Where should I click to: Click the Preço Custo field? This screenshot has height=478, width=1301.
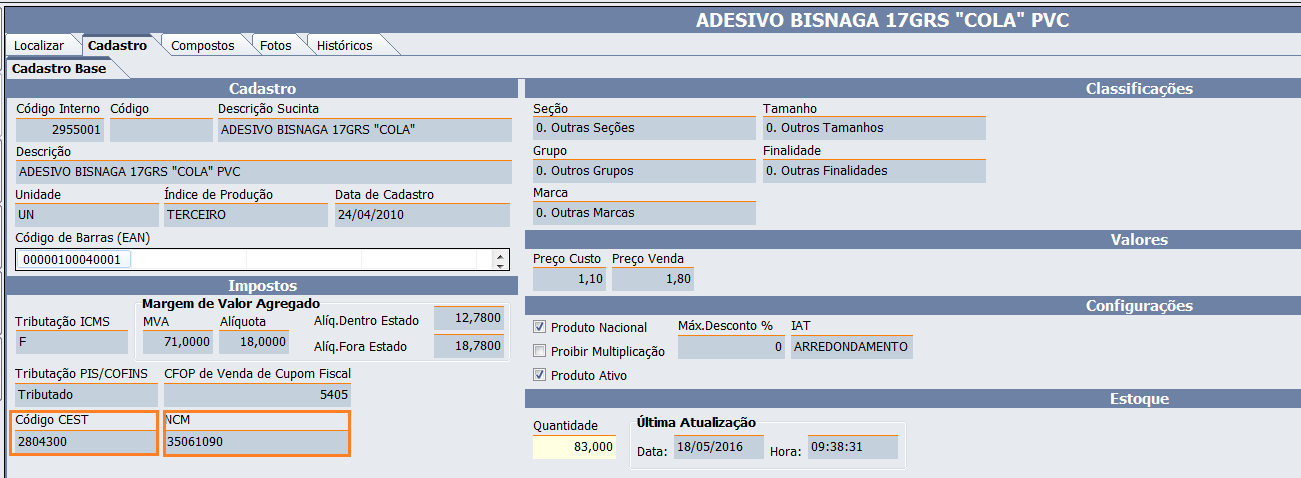(x=569, y=279)
